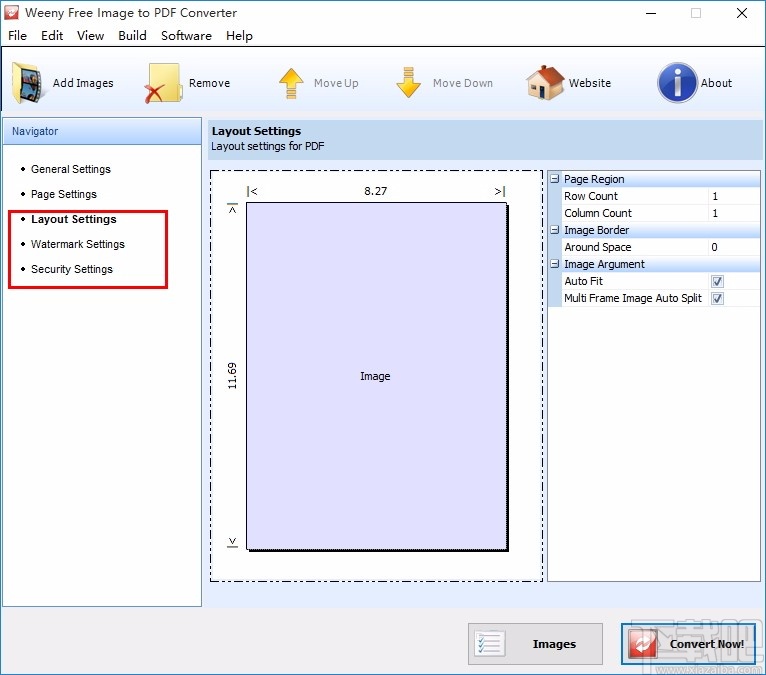This screenshot has width=766, height=675.
Task: Click the 11.69 page height value
Action: tap(232, 376)
